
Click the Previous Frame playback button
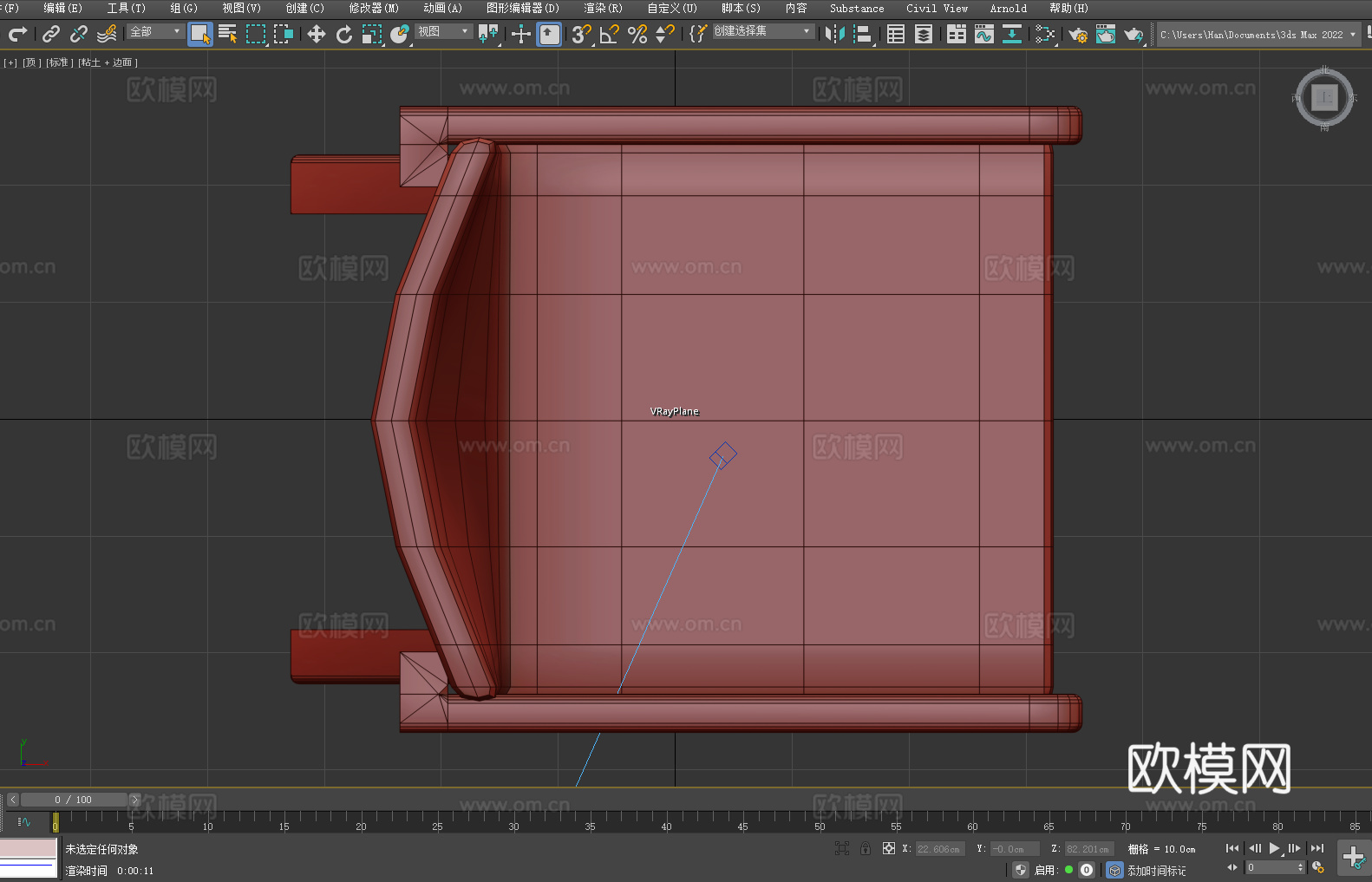click(1255, 848)
